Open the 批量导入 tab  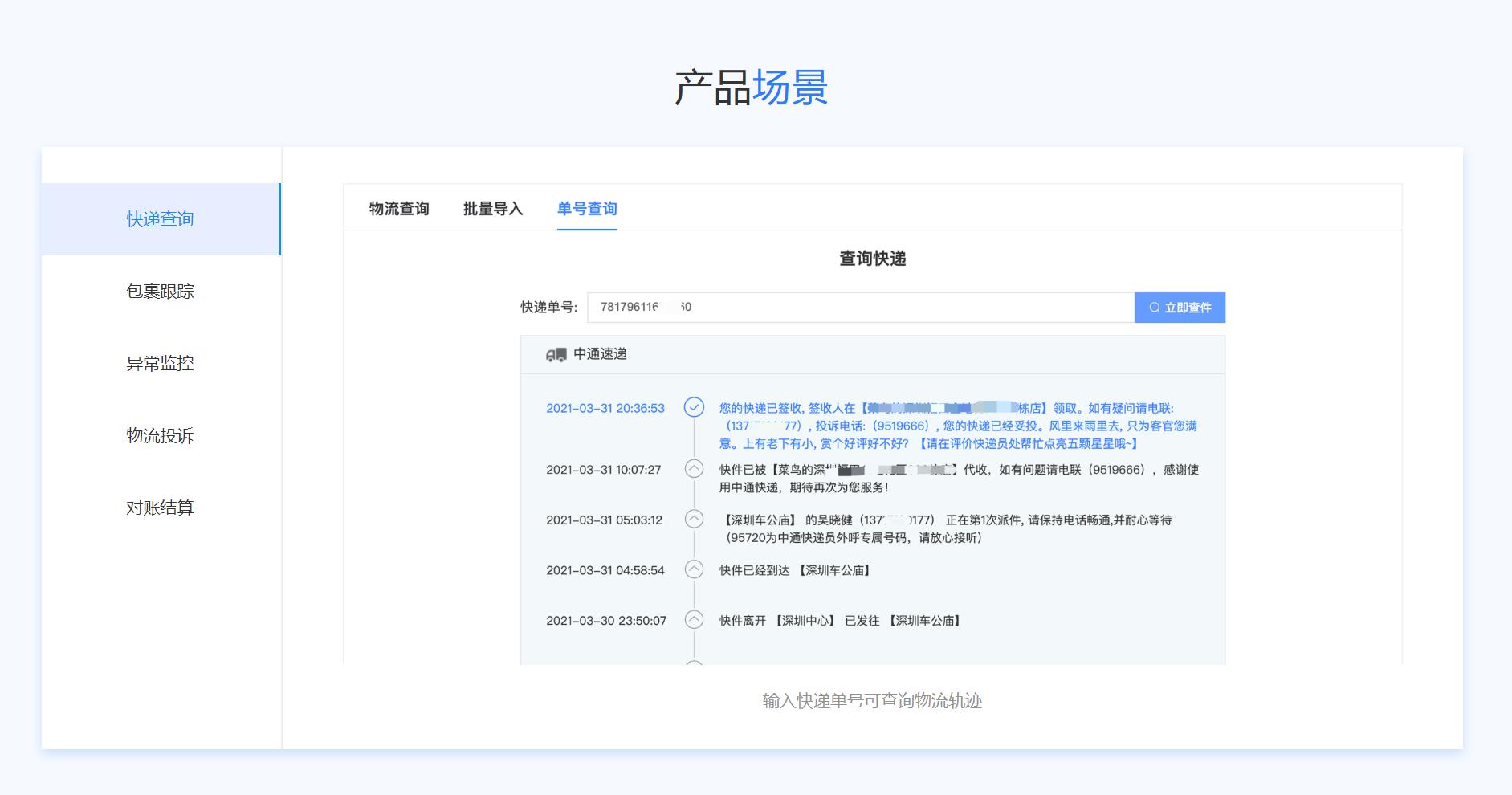tap(493, 209)
